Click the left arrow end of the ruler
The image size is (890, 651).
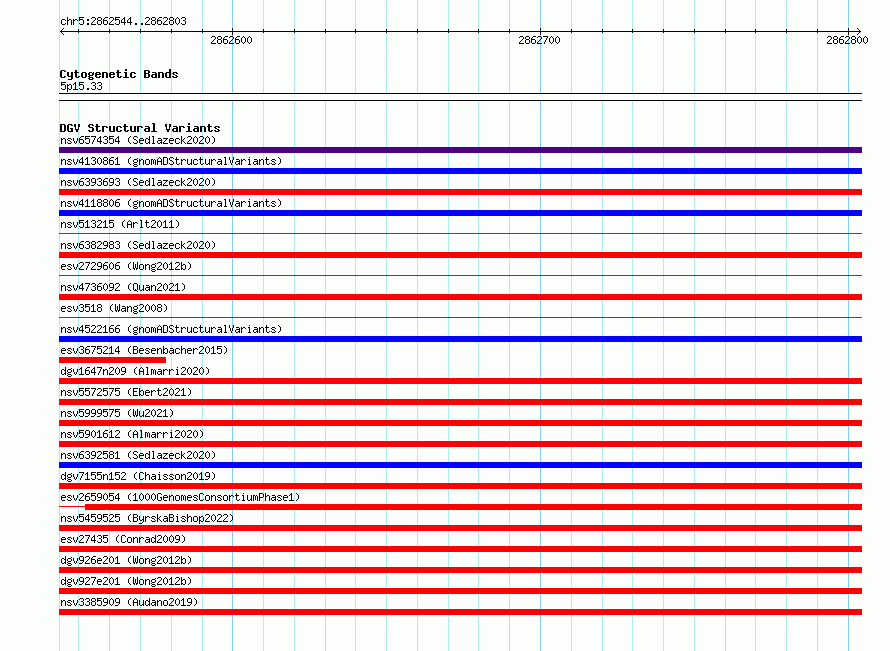point(62,31)
